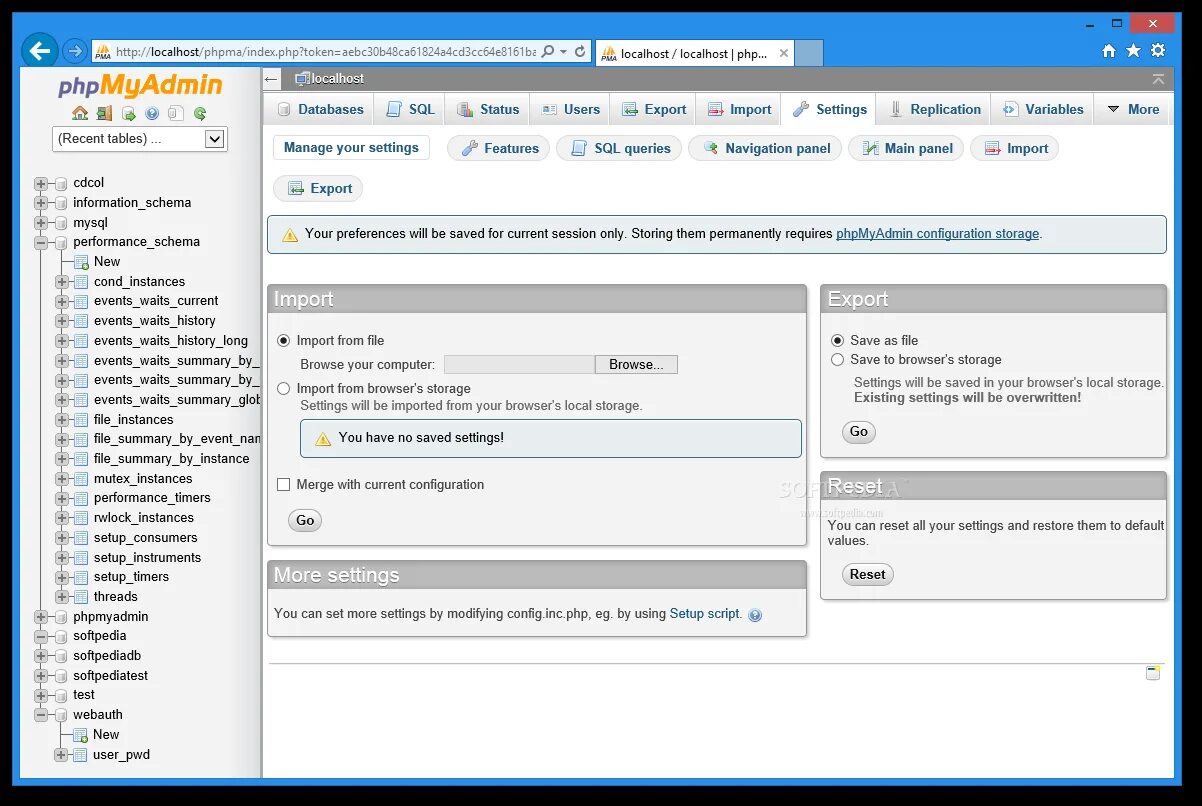Viewport: 1202px width, 806px height.
Task: Open Navigation panel settings subtab
Action: (765, 149)
